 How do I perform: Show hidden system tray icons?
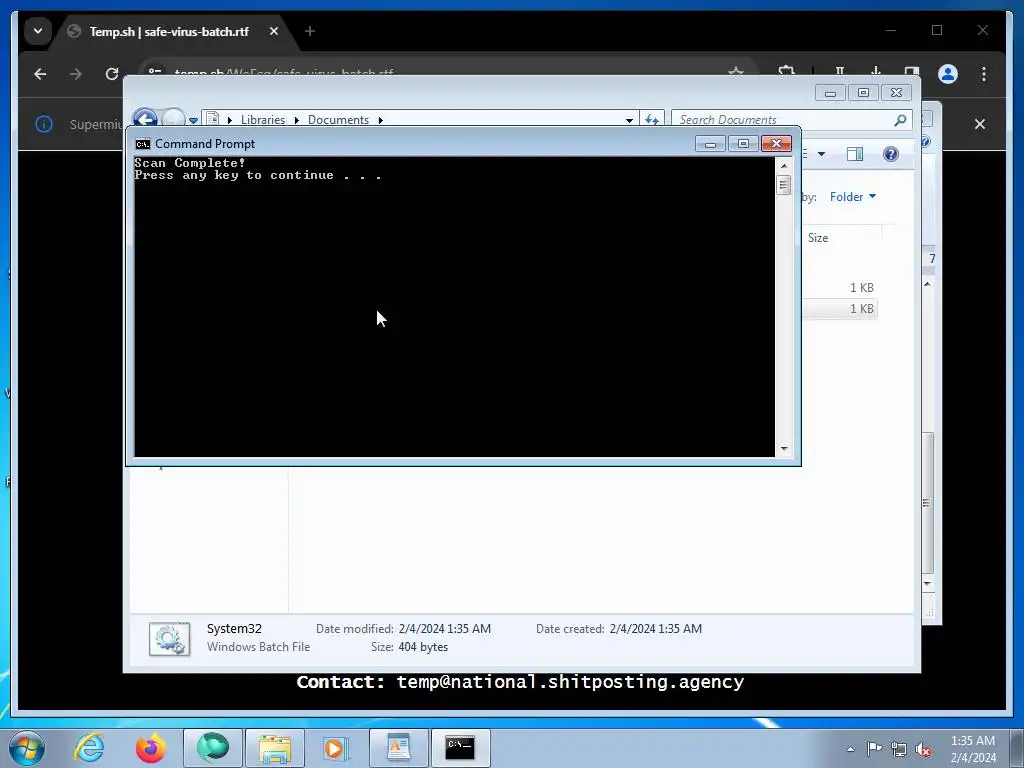(x=850, y=749)
